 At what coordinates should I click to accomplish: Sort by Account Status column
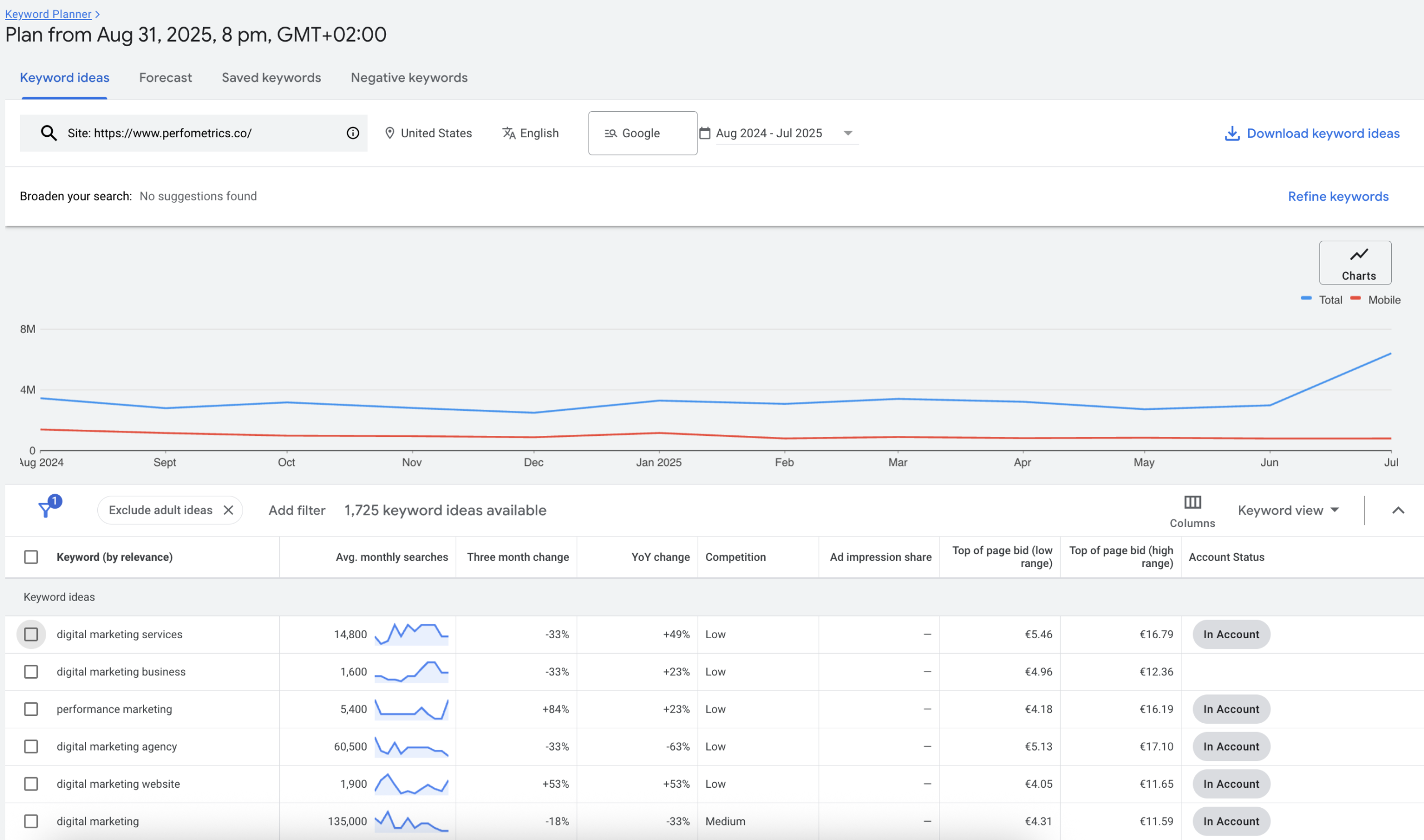[1227, 557]
